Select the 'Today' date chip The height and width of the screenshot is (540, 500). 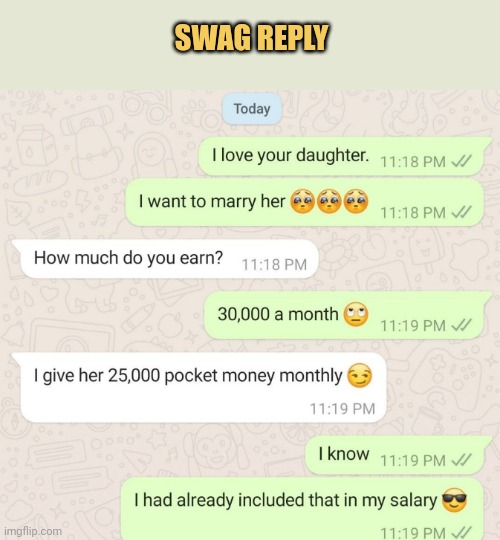tap(252, 109)
